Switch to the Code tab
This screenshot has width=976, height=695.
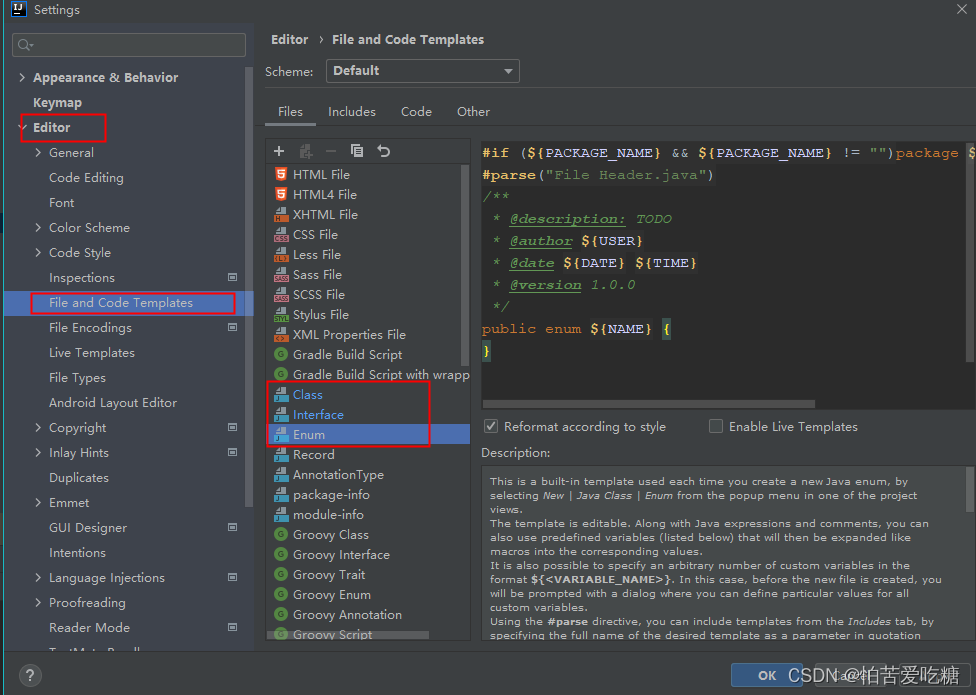(x=416, y=112)
